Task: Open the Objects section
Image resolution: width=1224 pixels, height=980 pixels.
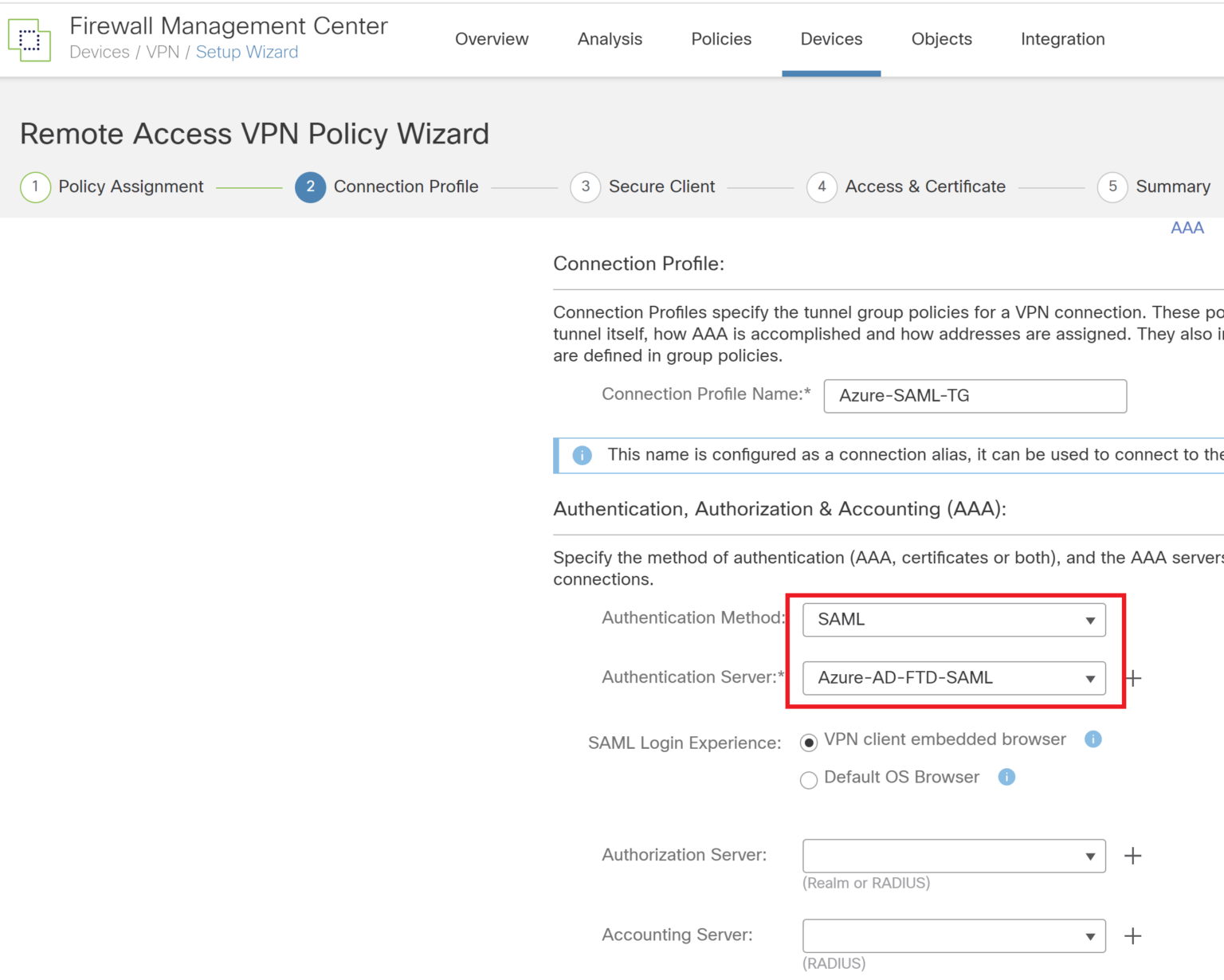Action: coord(941,38)
